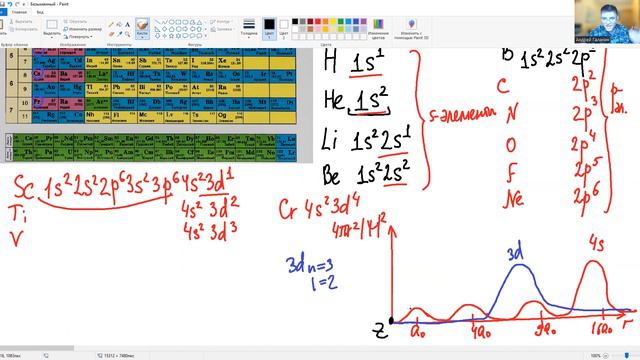Click the zoom out minus button
Screen dimensions: 640x360
[x=606, y=356]
